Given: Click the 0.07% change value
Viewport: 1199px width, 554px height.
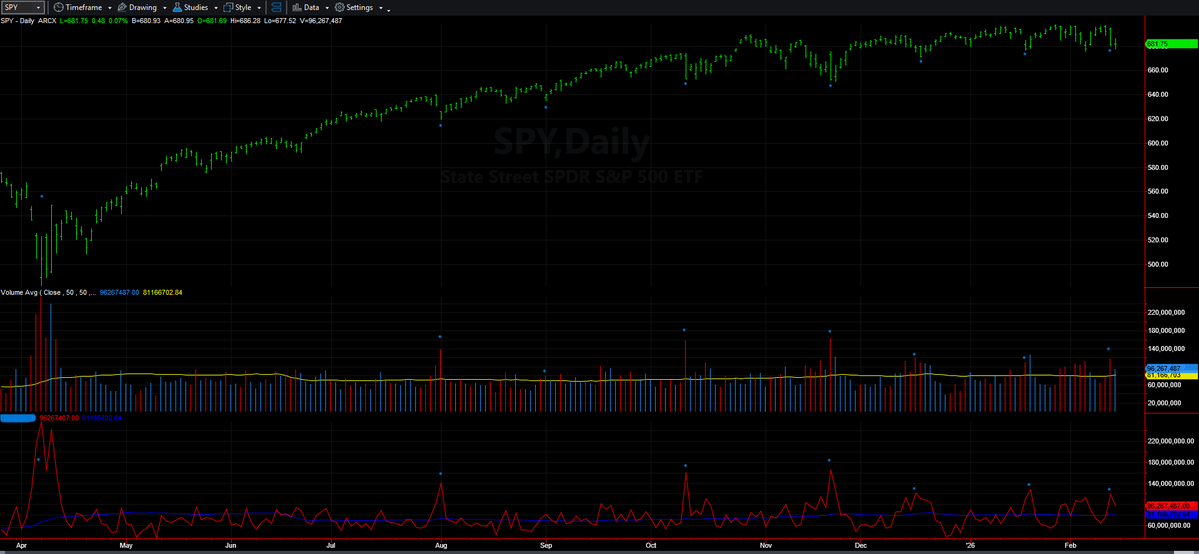Looking at the screenshot, I should [118, 21].
